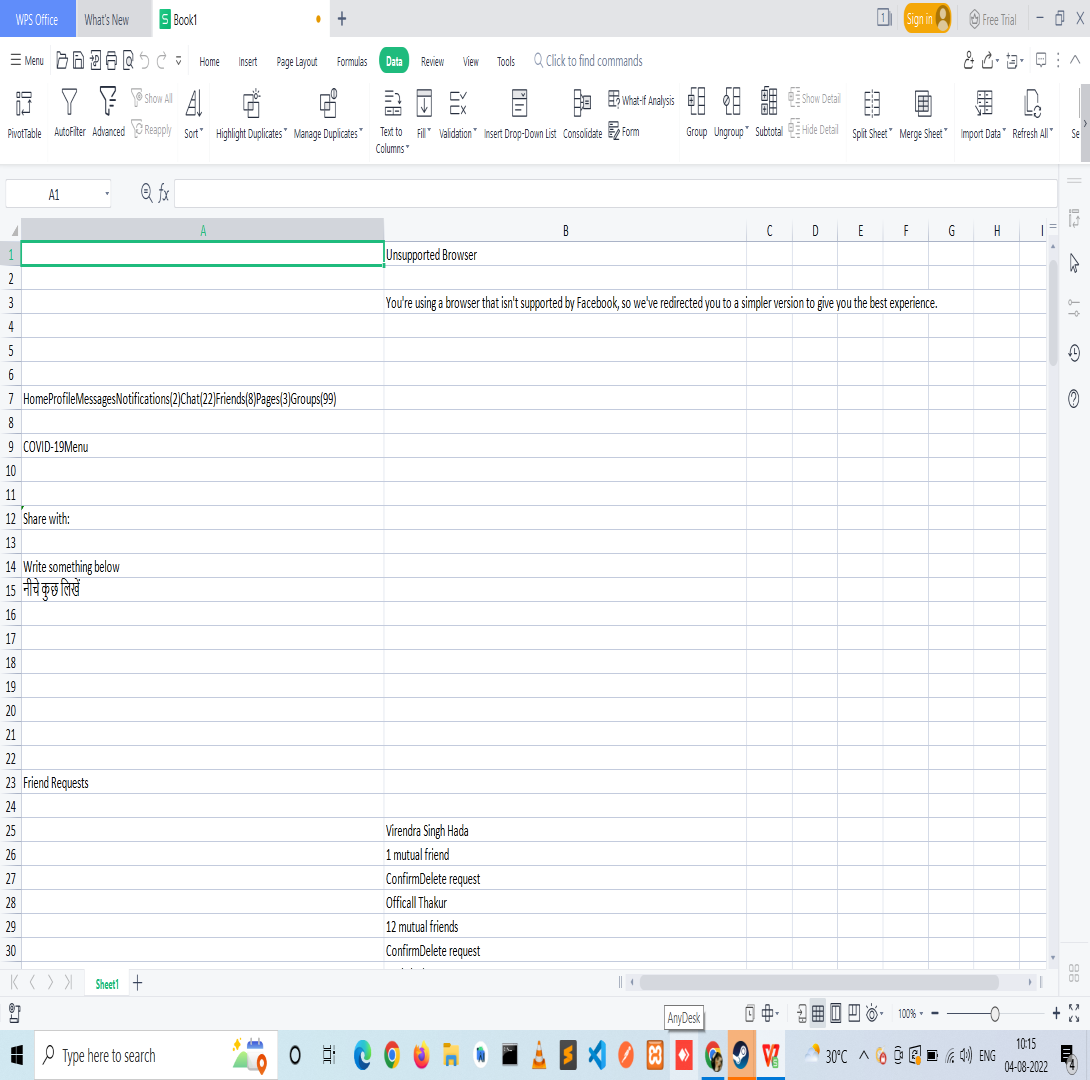Viewport: 1090px width, 1080px height.
Task: Open the Tools tab
Action: [505, 61]
